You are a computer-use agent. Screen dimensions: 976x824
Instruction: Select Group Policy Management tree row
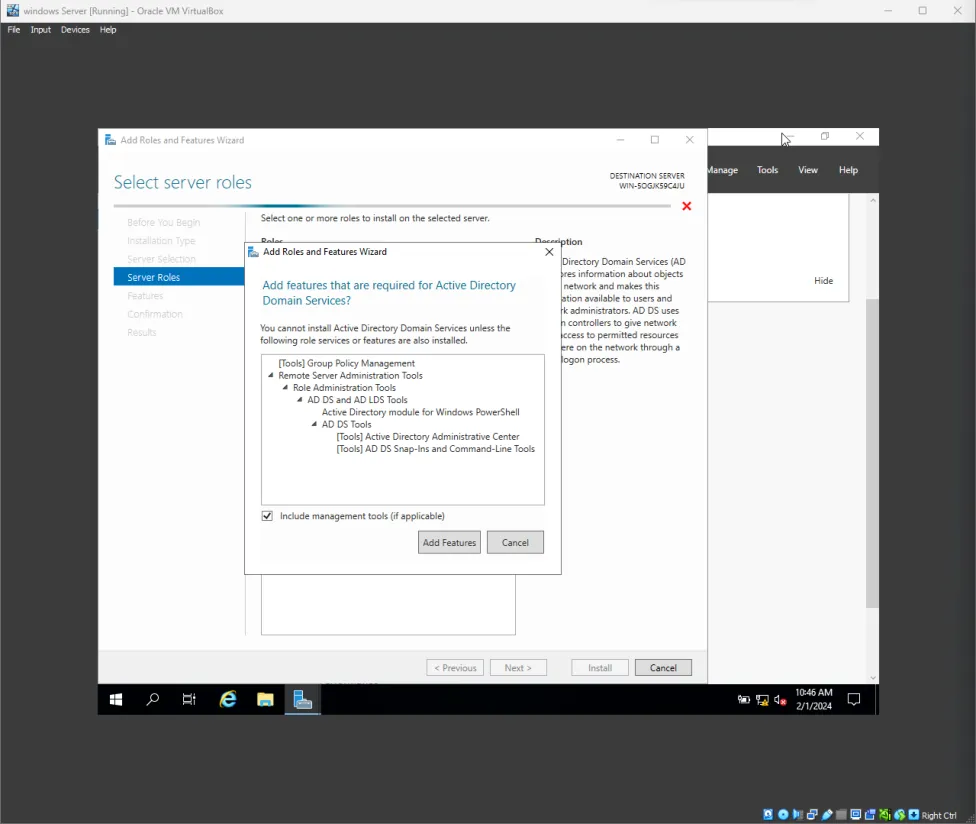(347, 363)
